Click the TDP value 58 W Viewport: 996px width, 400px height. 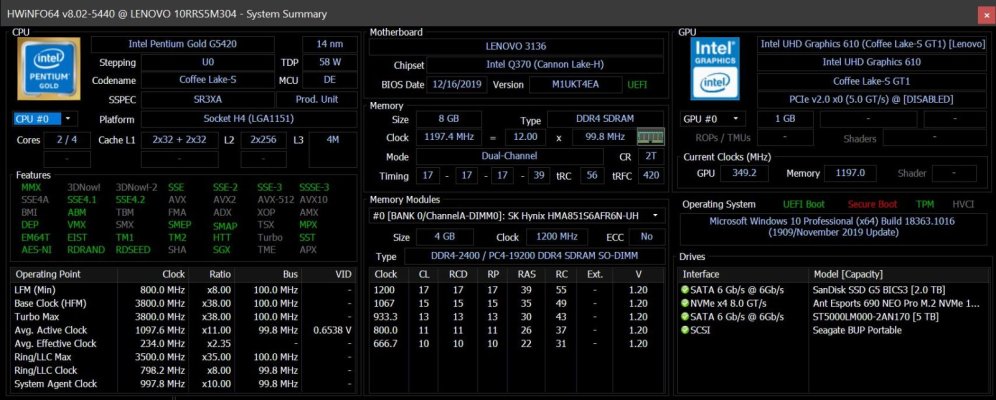[330, 62]
